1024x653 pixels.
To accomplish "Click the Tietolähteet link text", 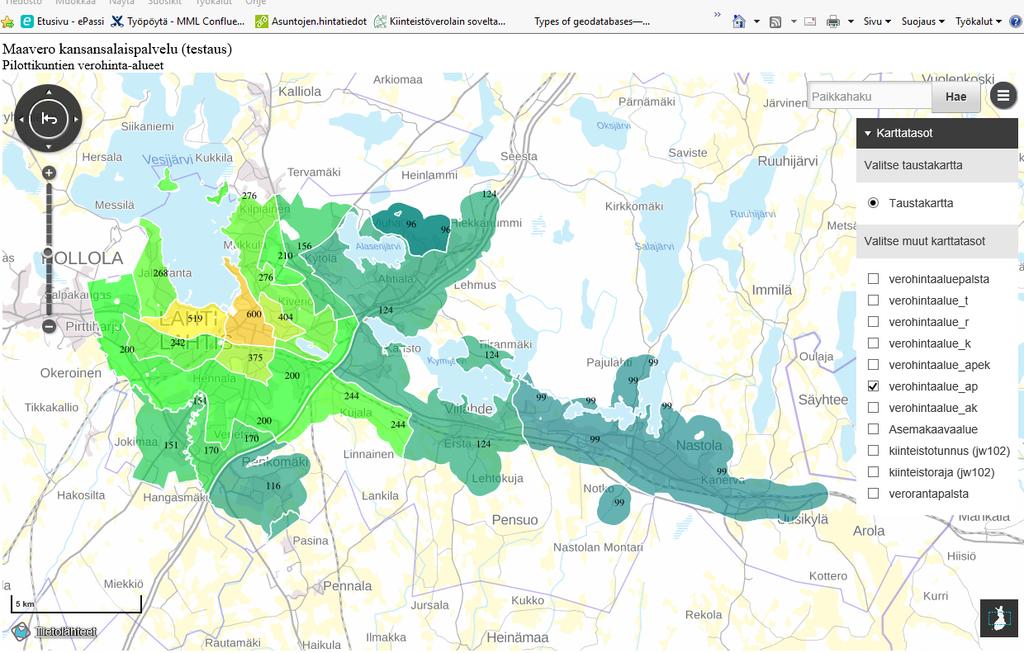I will tap(66, 631).
